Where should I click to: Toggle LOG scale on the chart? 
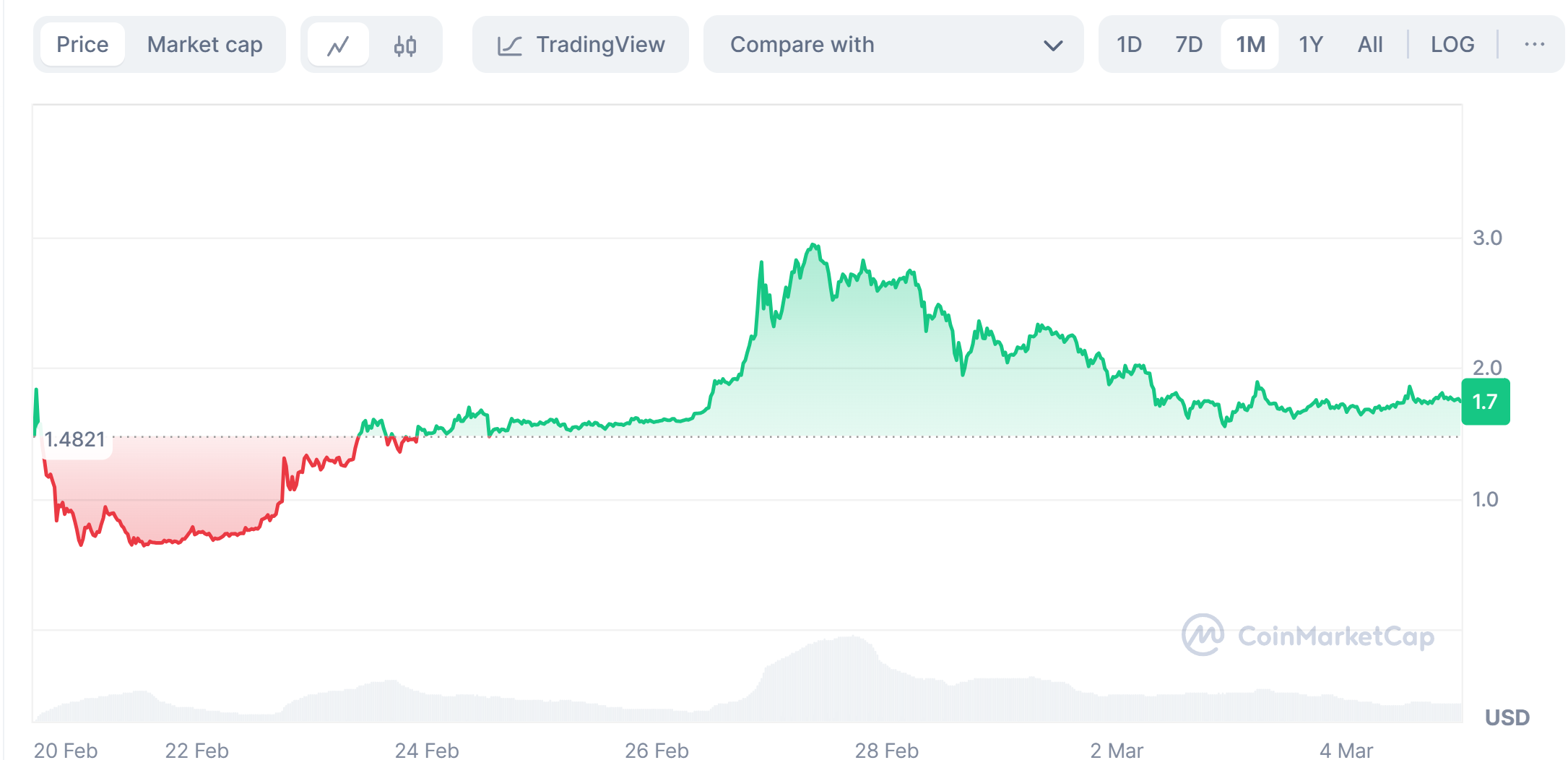1452,45
